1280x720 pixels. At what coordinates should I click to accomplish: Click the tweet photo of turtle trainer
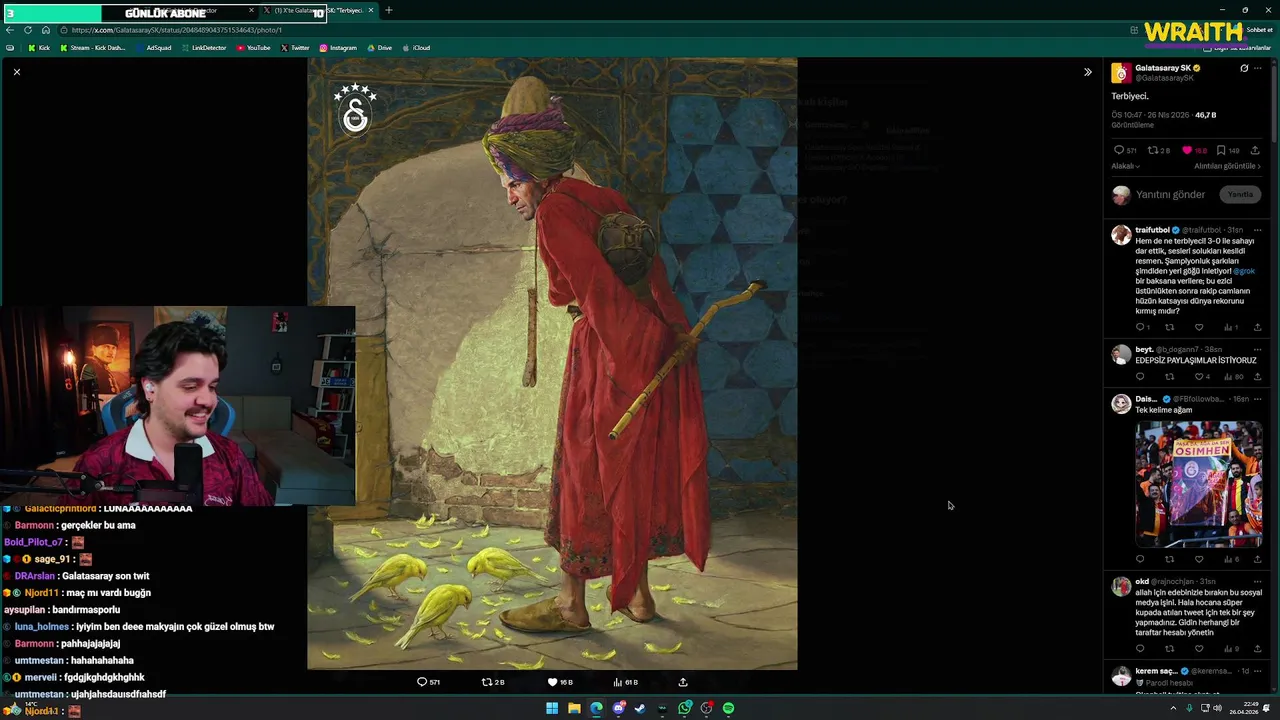[552, 363]
